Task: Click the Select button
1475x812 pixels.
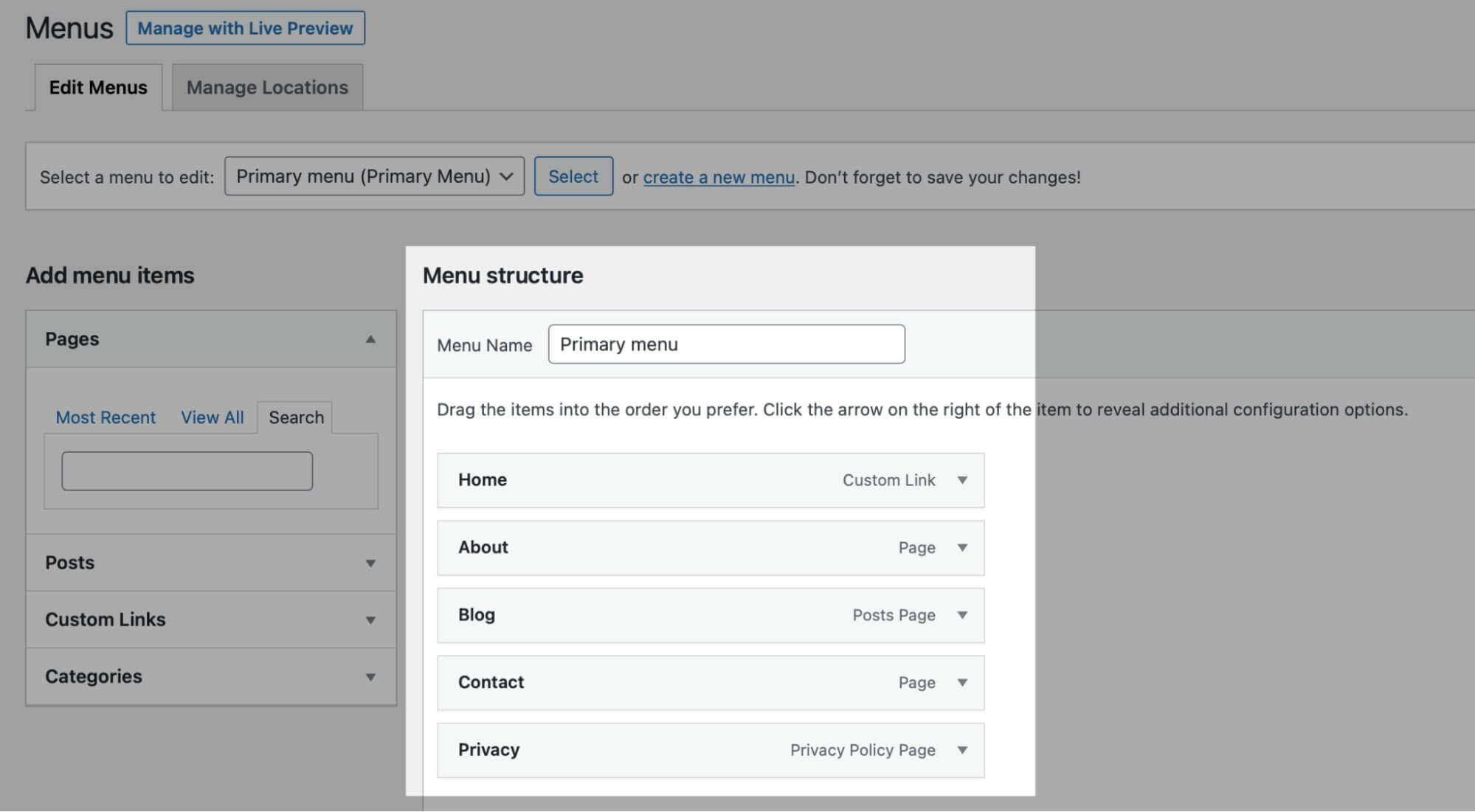Action: (573, 176)
